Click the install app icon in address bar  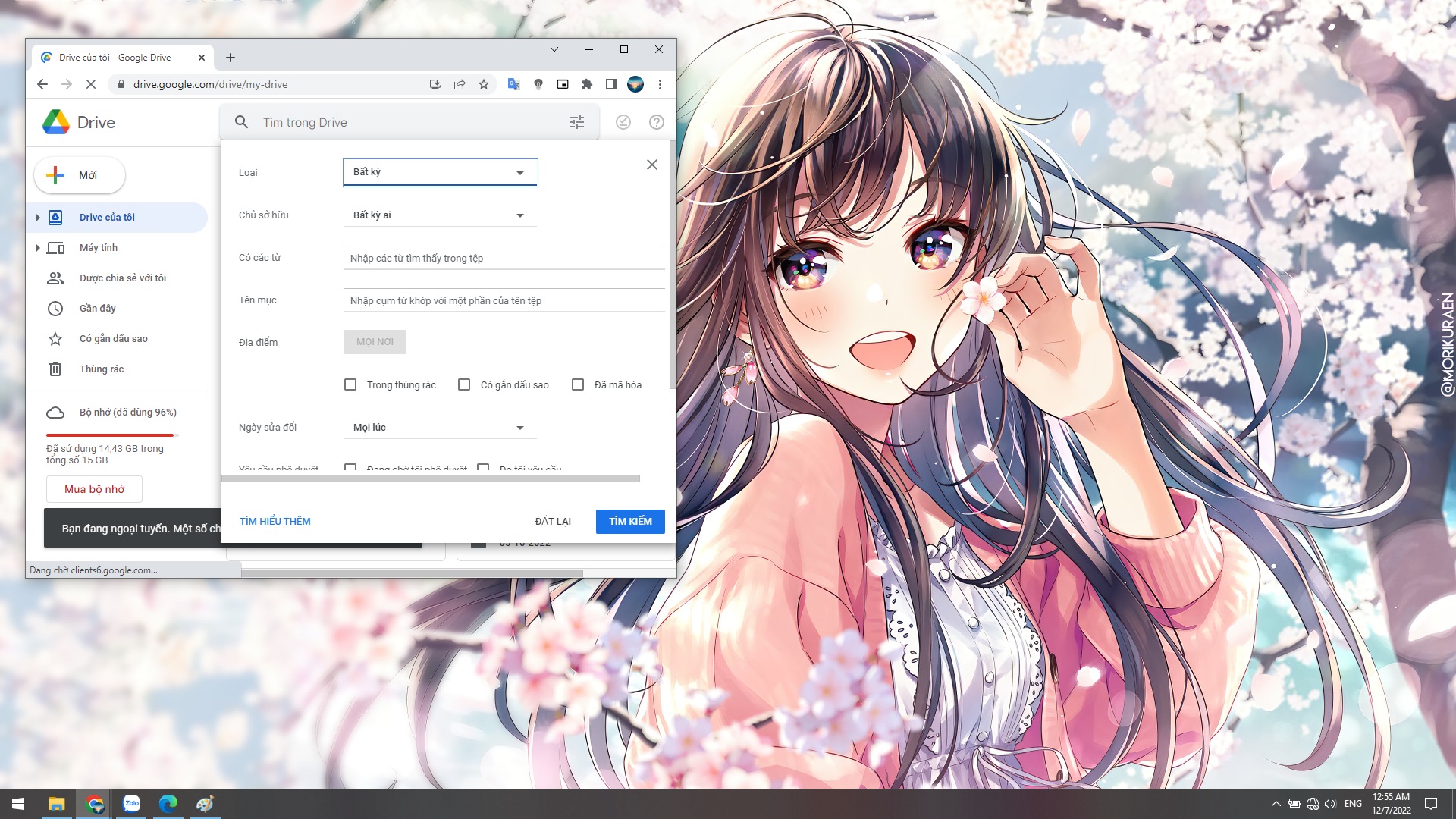(435, 84)
